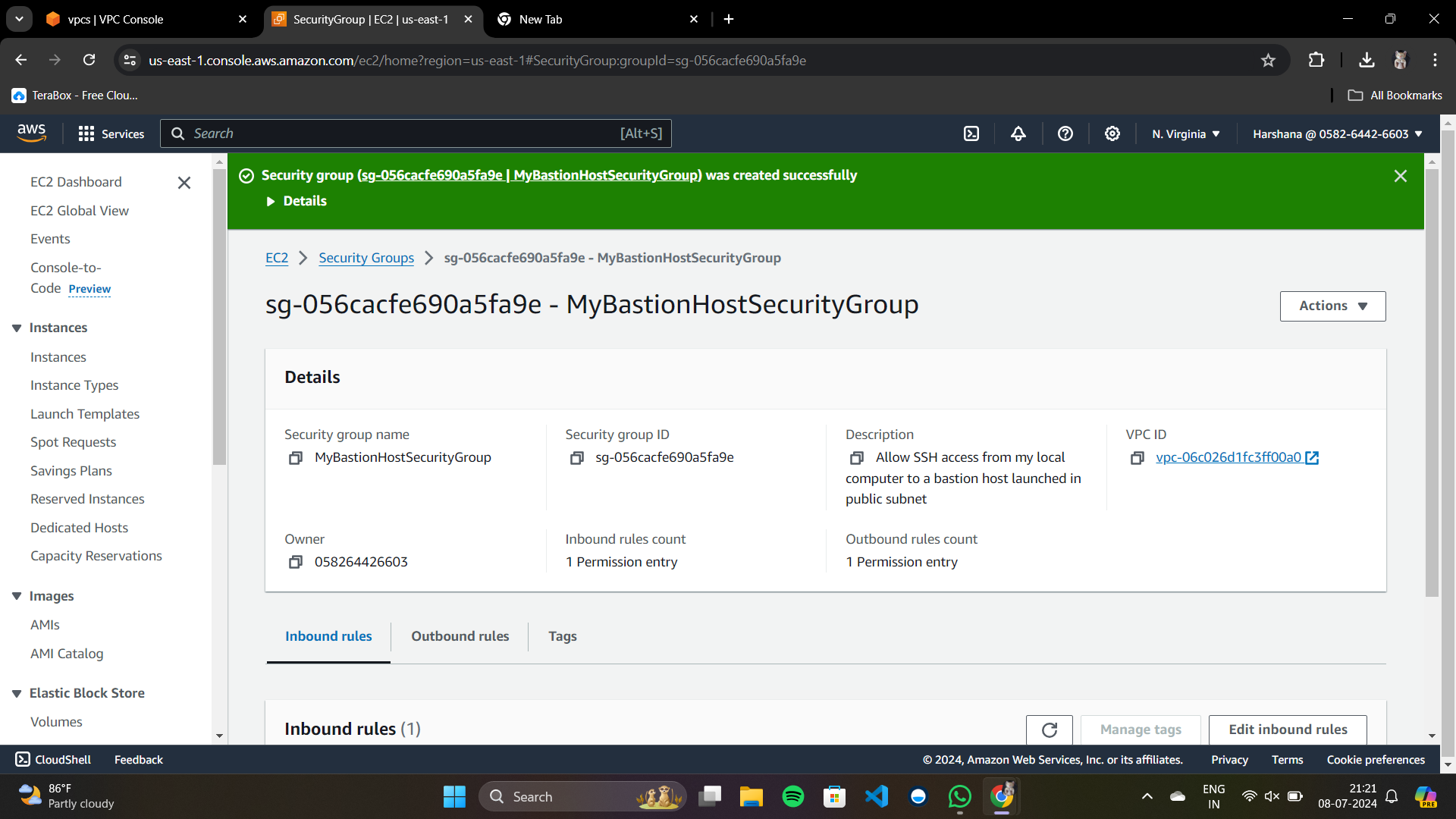Copy the security group name
Image resolution: width=1456 pixels, height=819 pixels.
coord(296,458)
